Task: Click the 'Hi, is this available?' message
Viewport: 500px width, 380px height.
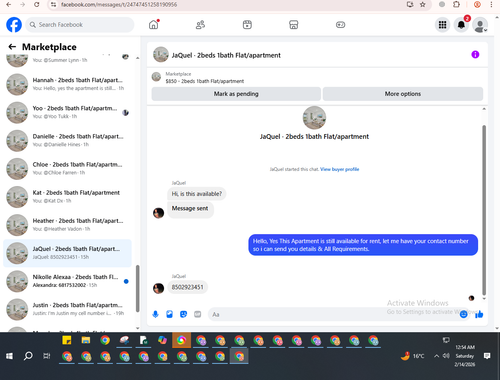Action: pyautogui.click(x=197, y=194)
